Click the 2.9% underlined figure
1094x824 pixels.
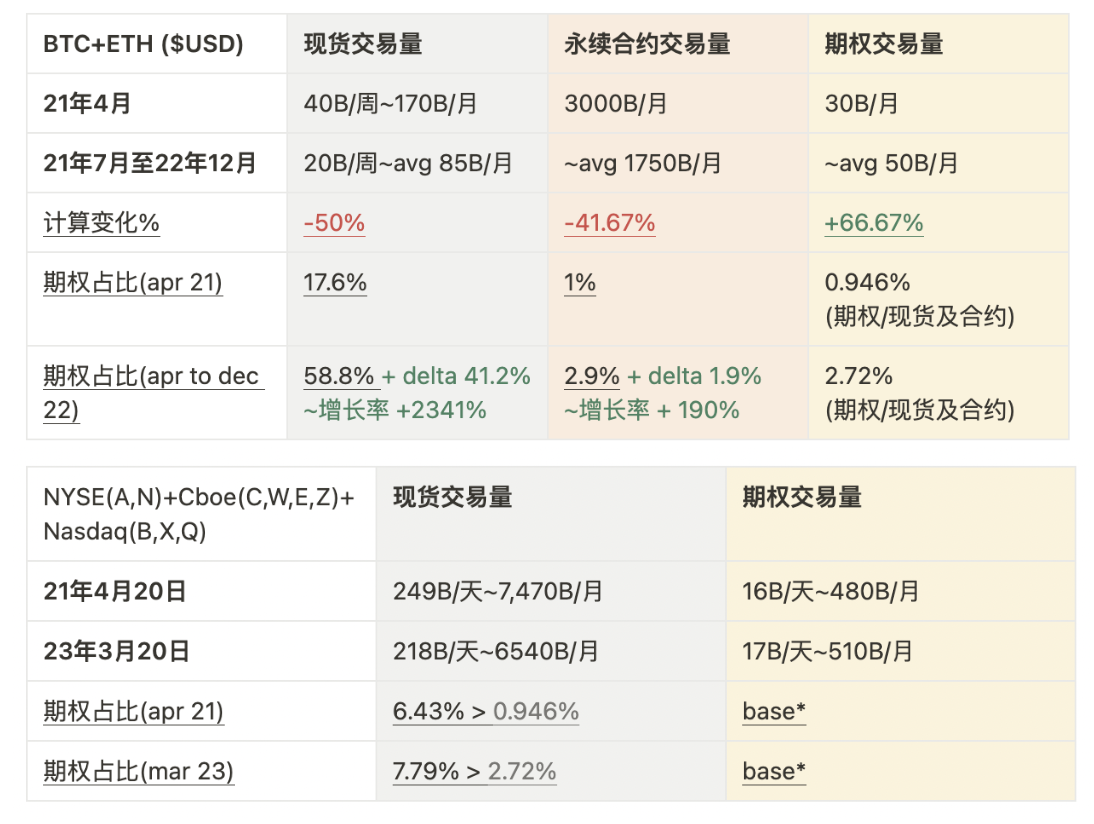(x=592, y=376)
